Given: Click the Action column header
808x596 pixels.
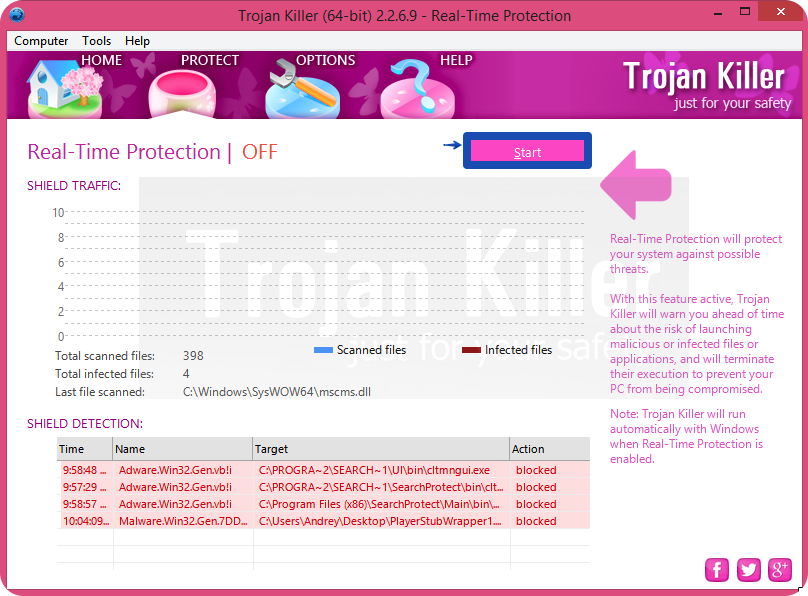Looking at the screenshot, I should (548, 449).
